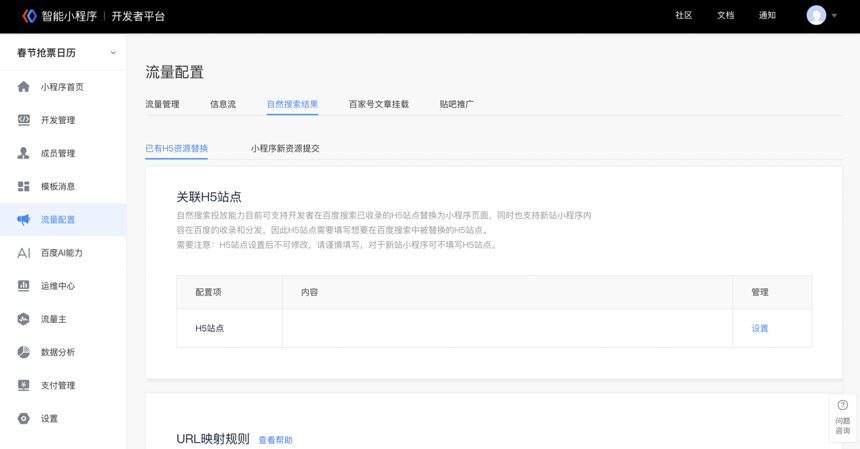Open 百度AI能力 in sidebar
Image resolution: width=860 pixels, height=449 pixels.
[x=63, y=253]
